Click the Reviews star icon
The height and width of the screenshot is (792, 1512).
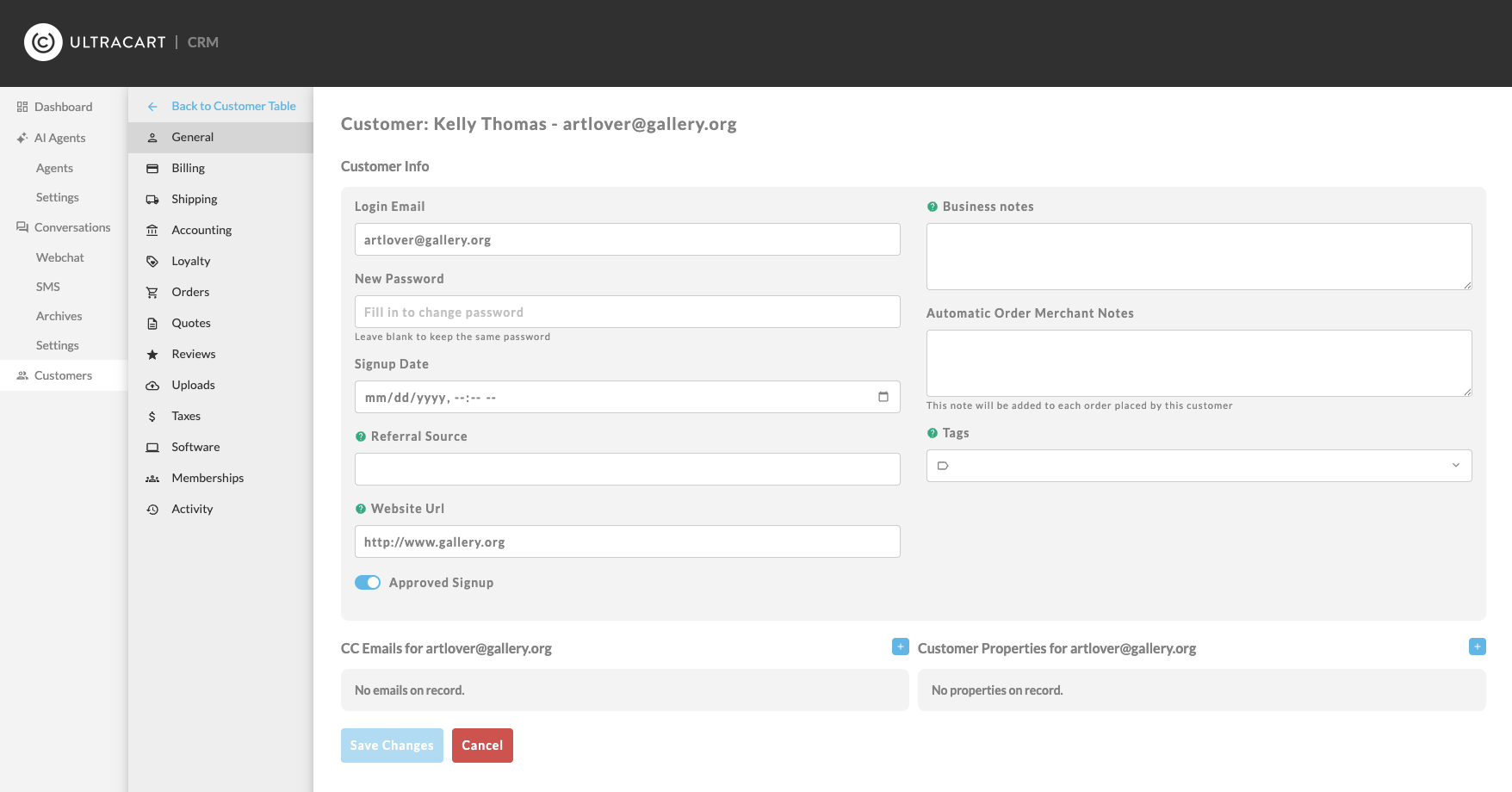coord(152,355)
